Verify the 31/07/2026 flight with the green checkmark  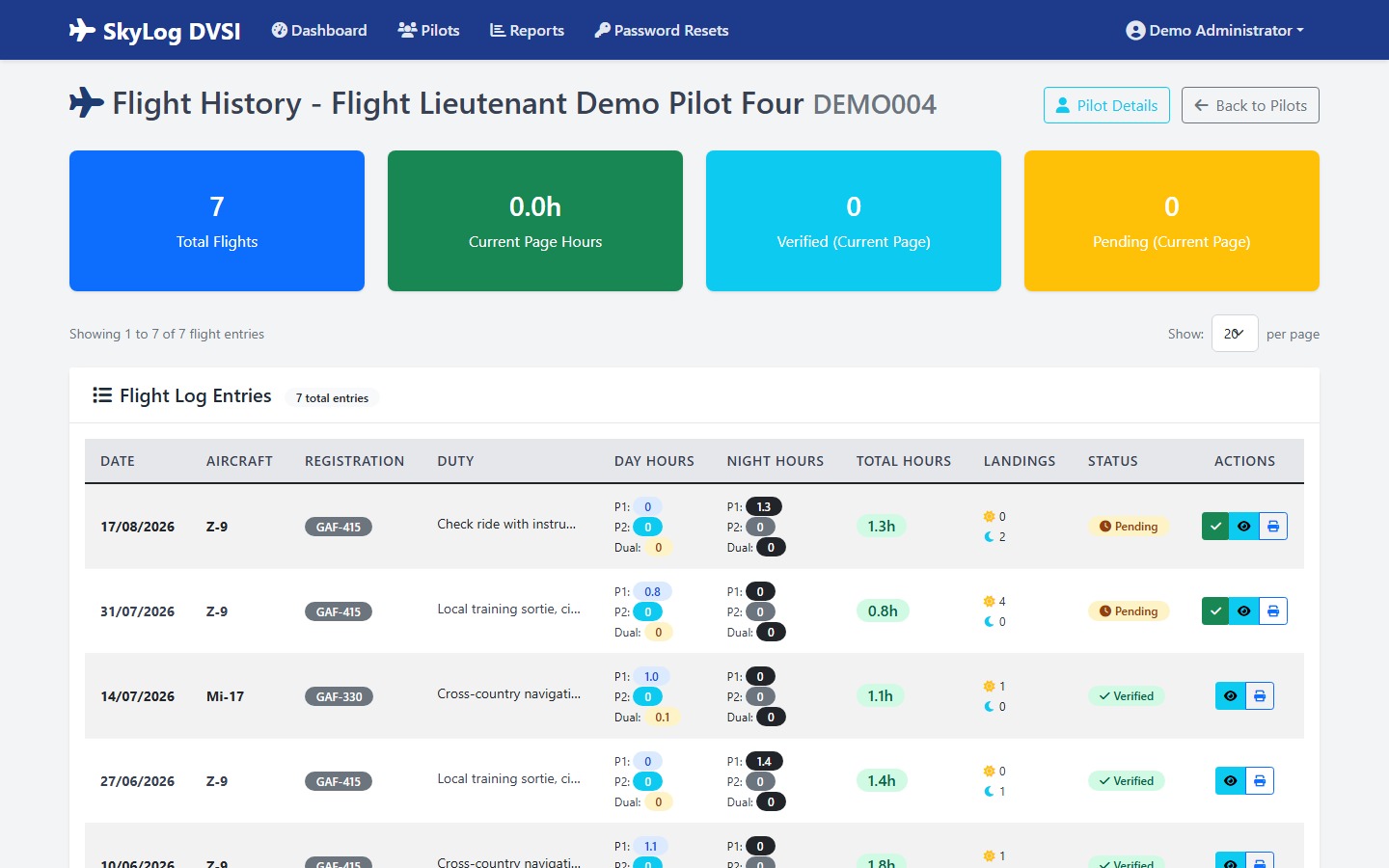1215,611
